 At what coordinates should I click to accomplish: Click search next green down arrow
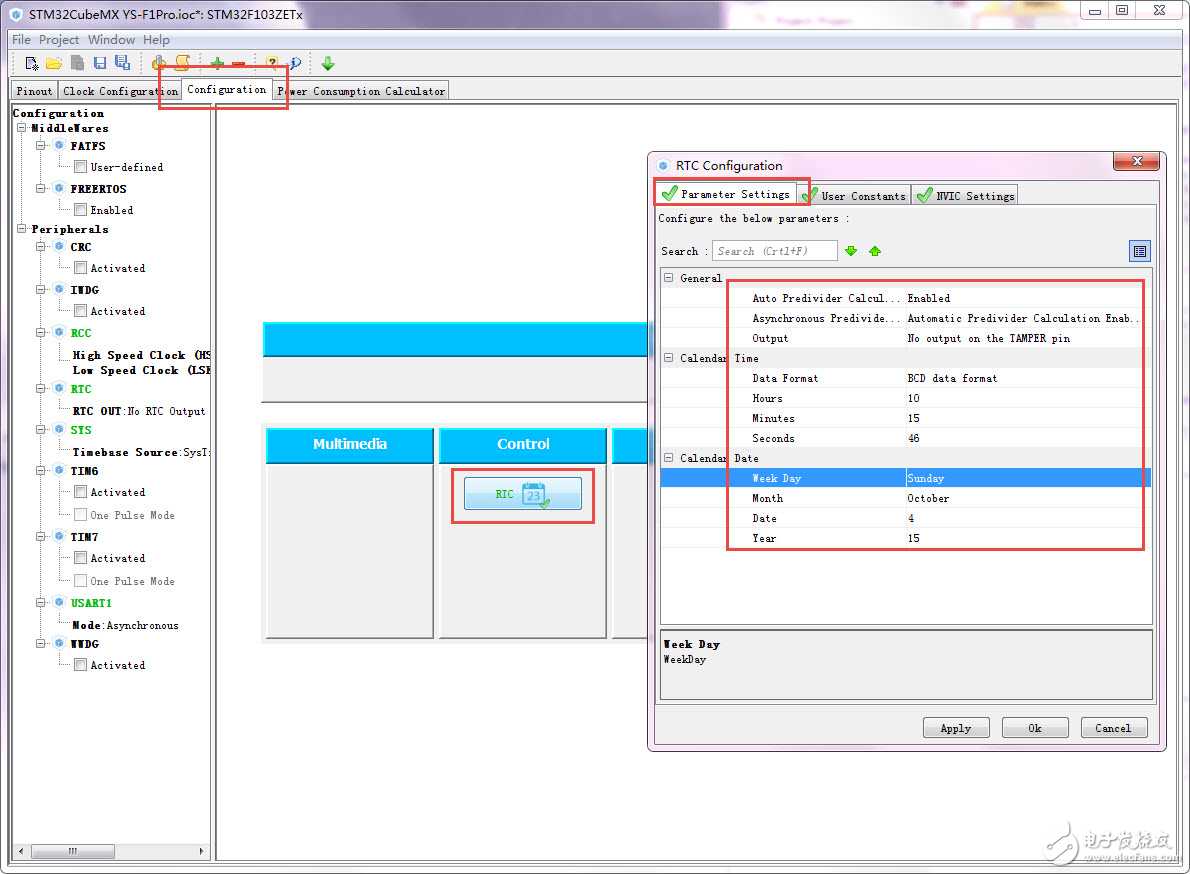[851, 251]
